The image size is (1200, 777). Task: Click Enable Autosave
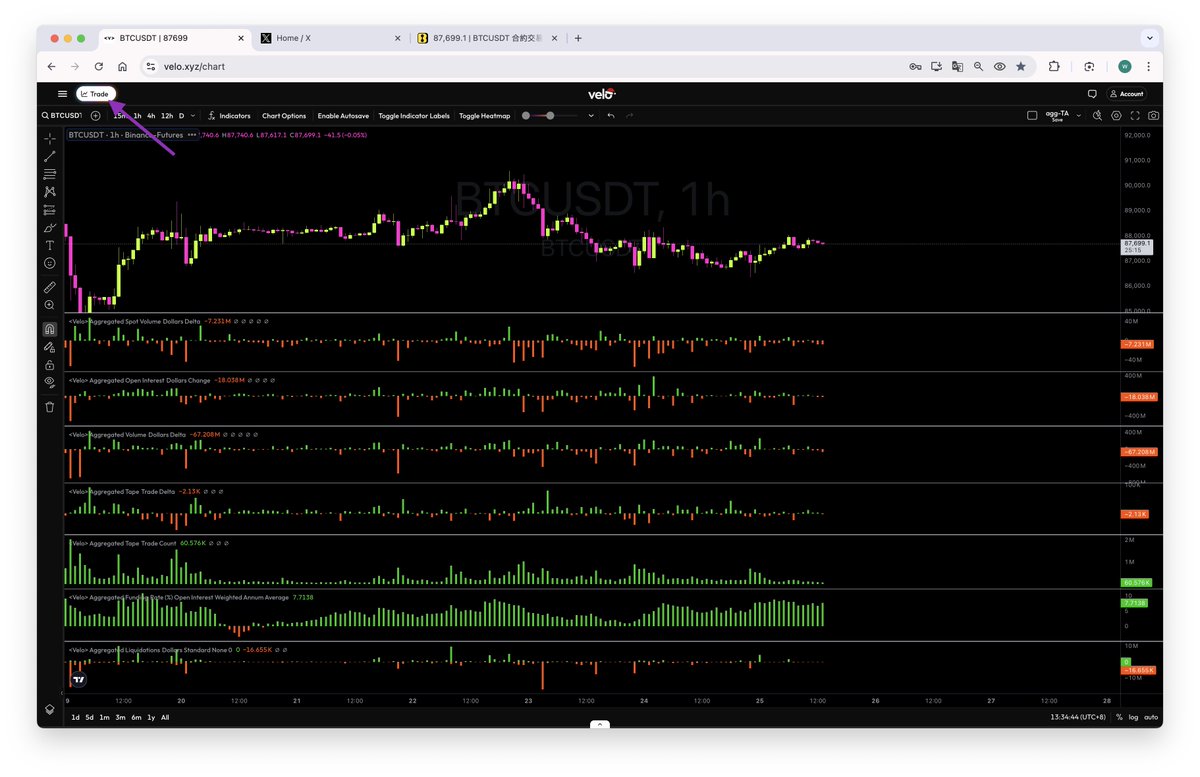[x=343, y=116]
